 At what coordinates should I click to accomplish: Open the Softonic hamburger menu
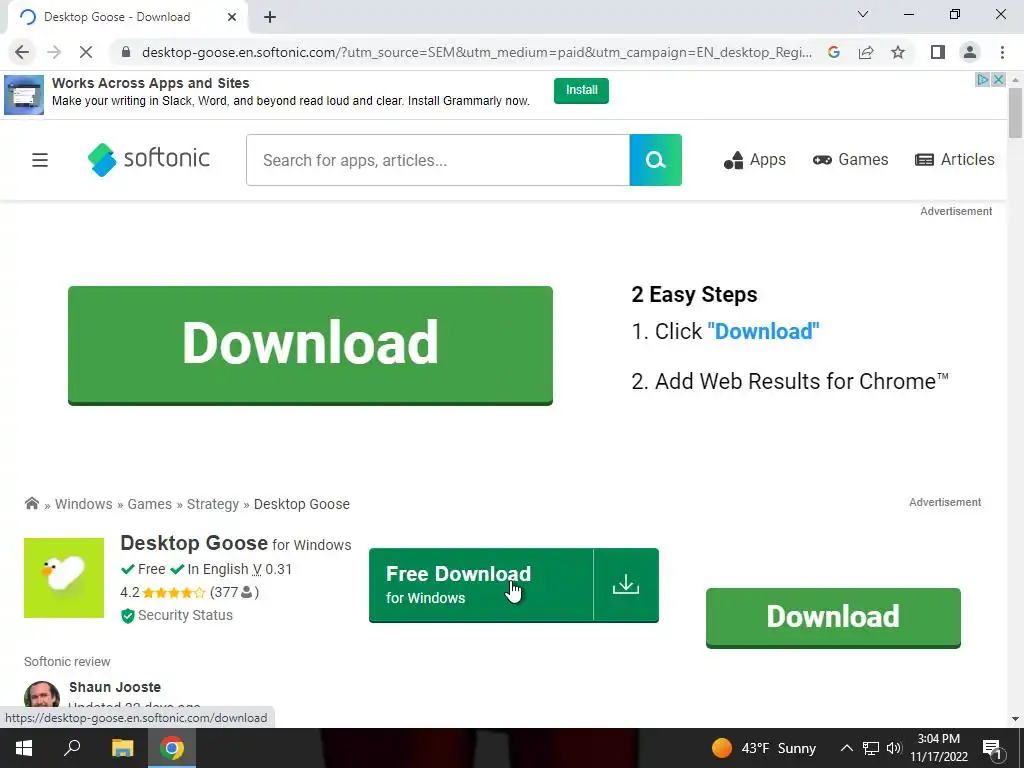click(40, 159)
